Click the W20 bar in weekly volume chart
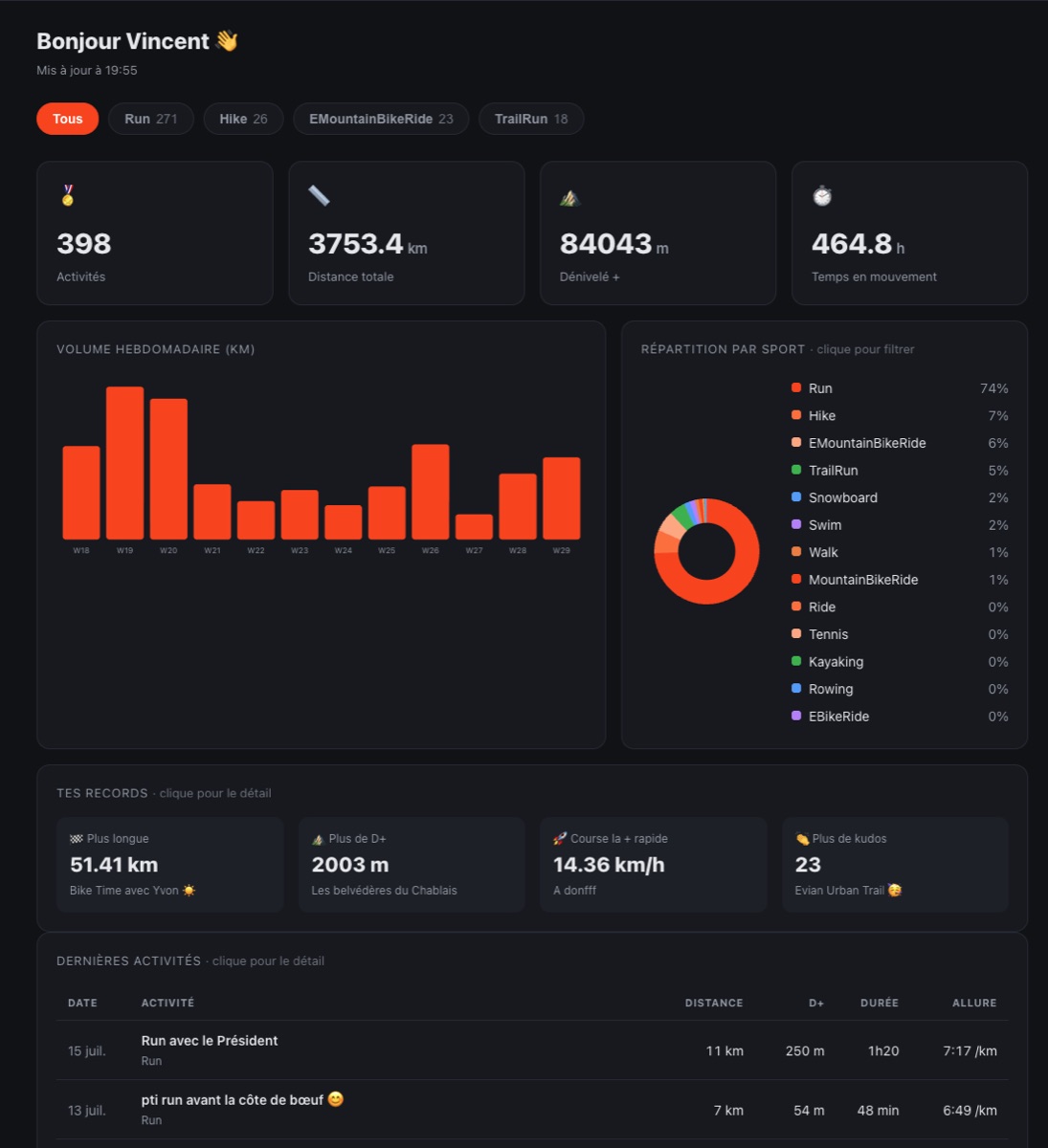This screenshot has width=1048, height=1148. coord(168,469)
